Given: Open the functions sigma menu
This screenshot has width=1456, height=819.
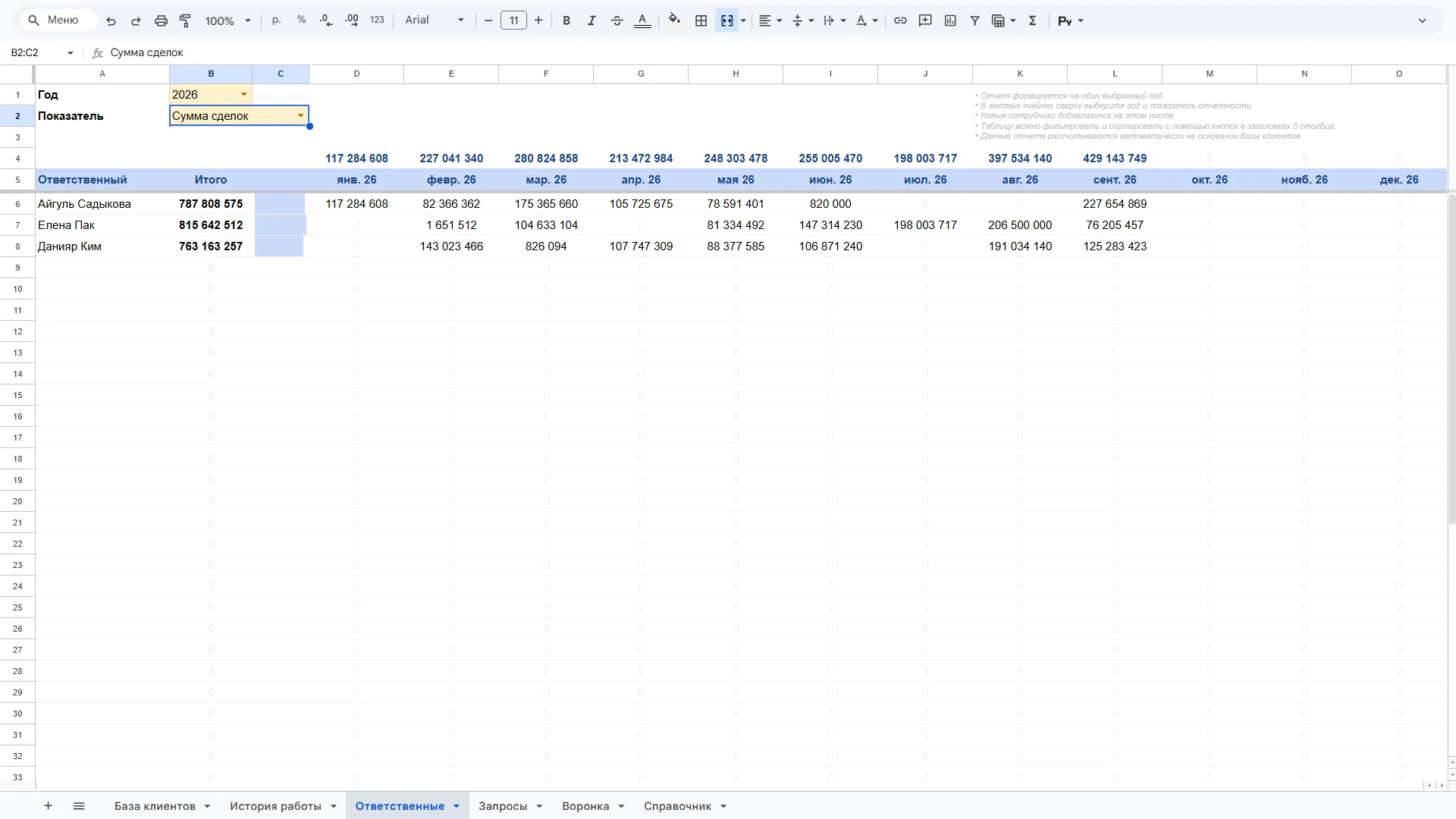Looking at the screenshot, I should [1032, 20].
